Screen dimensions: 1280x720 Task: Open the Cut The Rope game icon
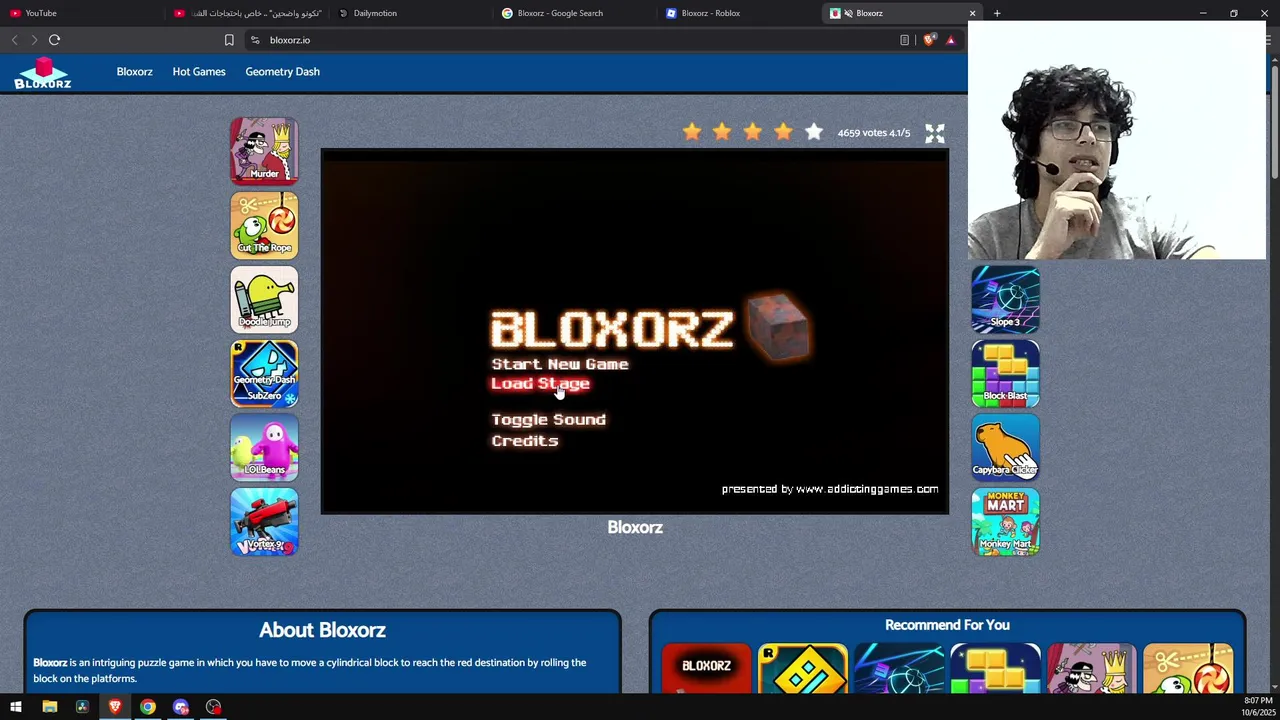(x=264, y=225)
